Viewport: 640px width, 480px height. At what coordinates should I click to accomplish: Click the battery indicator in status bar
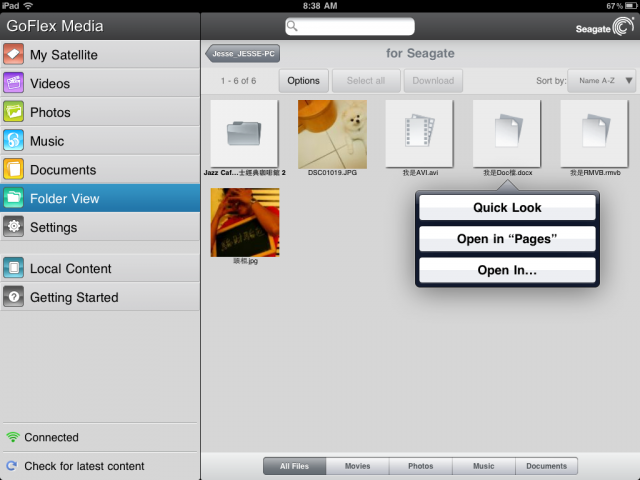[629, 6]
